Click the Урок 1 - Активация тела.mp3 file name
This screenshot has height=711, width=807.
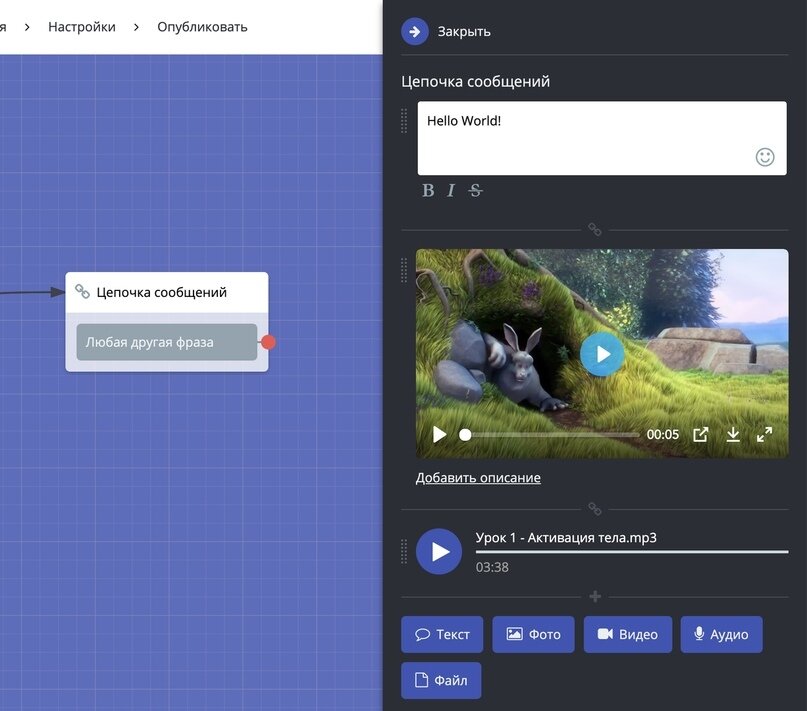[x=566, y=537]
